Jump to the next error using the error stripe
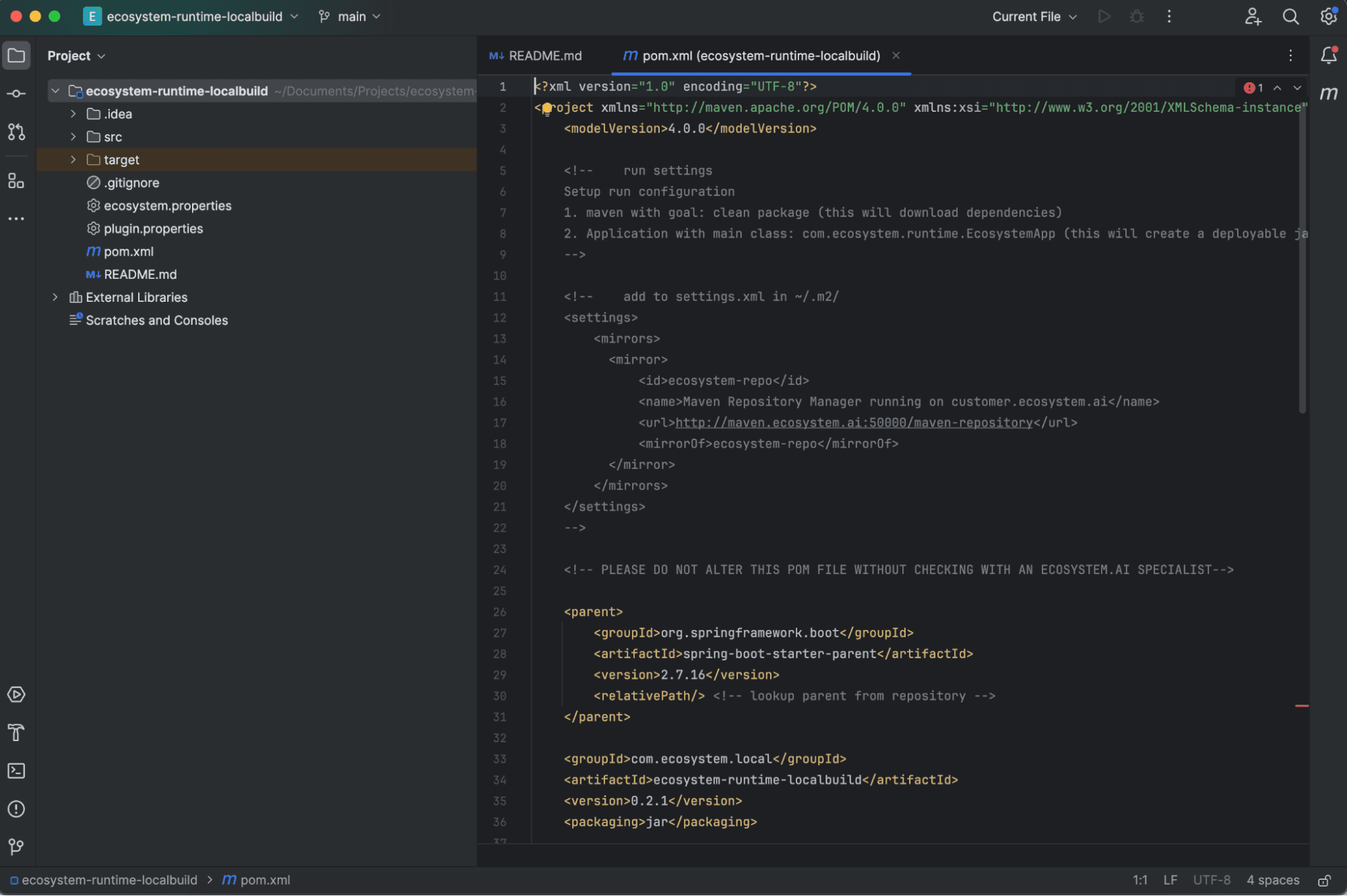Screen dimensions: 1347x896 click(x=1297, y=88)
